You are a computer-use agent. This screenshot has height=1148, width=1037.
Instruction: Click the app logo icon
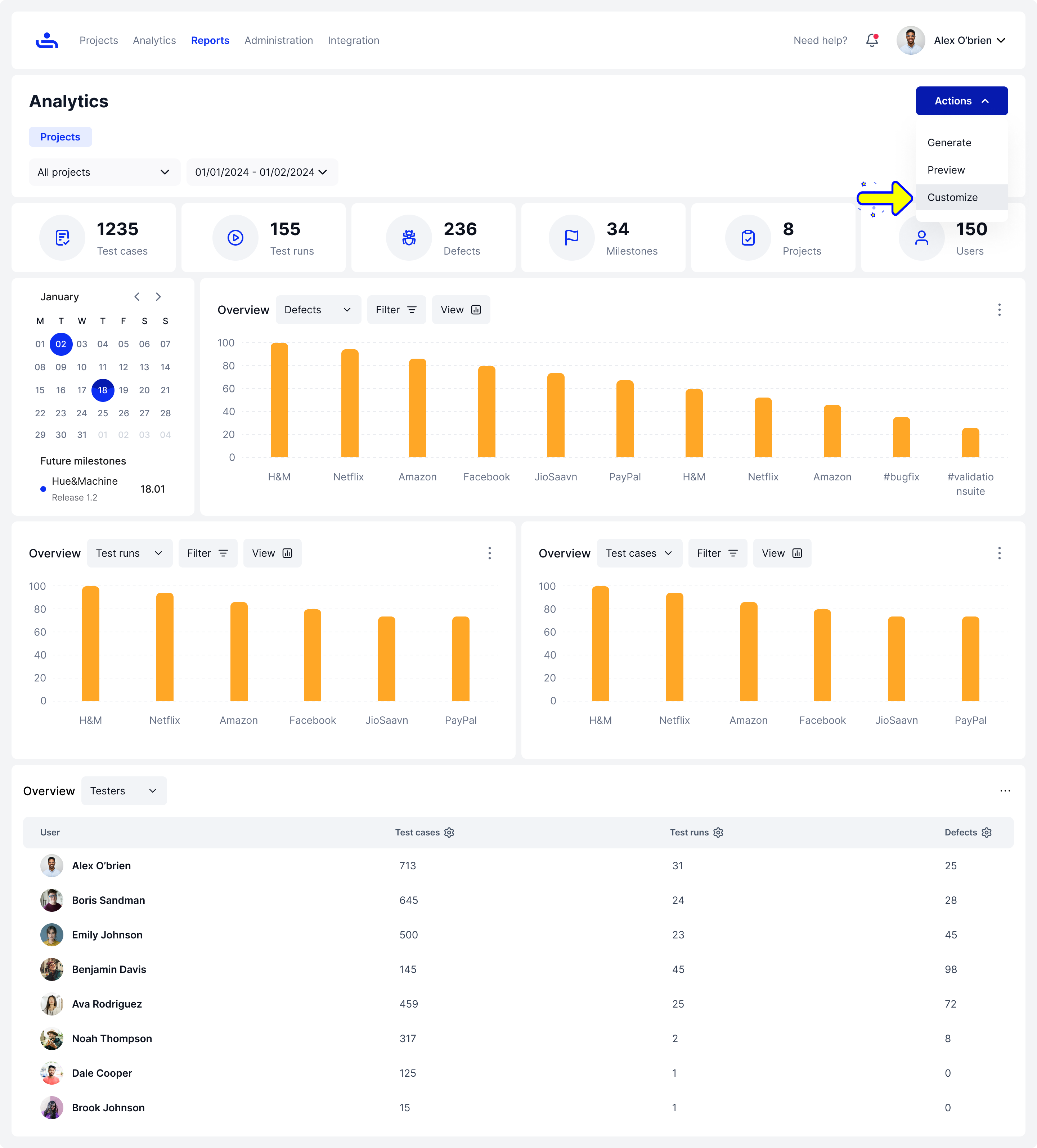(x=47, y=40)
